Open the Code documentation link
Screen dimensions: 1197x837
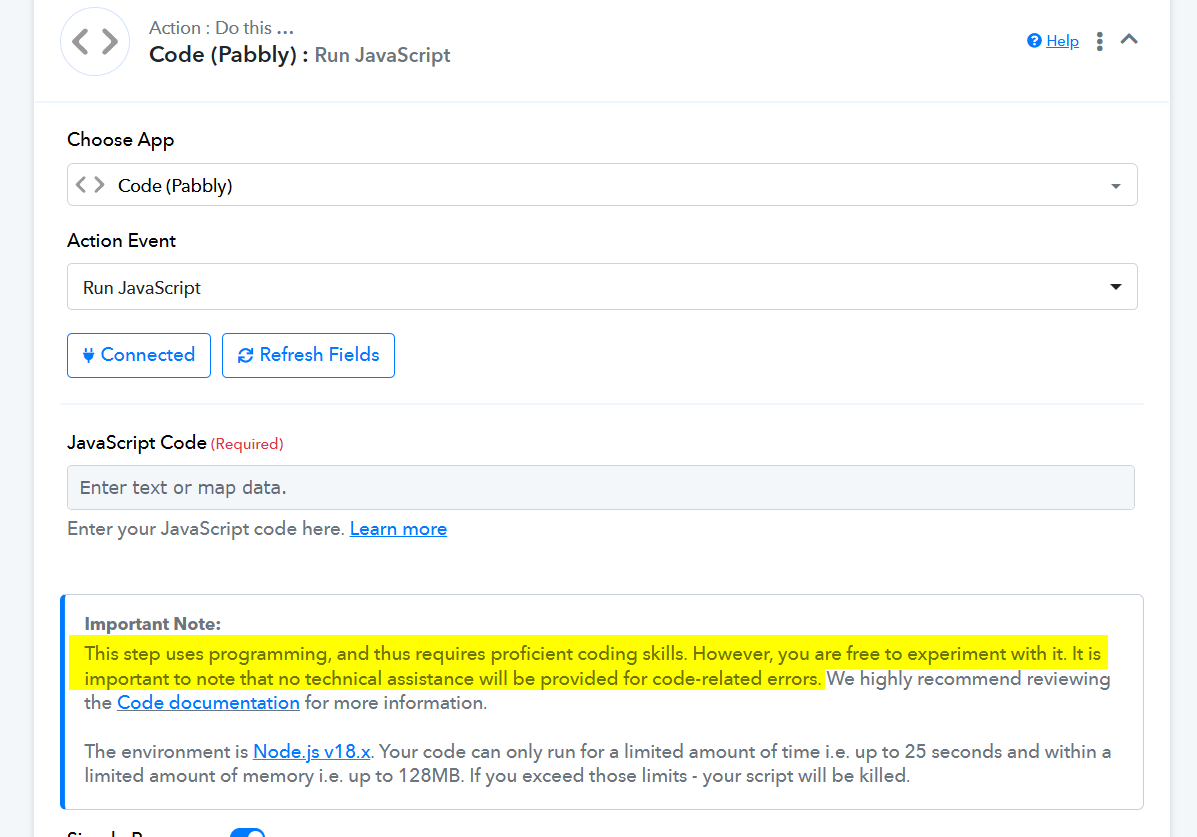click(x=208, y=703)
